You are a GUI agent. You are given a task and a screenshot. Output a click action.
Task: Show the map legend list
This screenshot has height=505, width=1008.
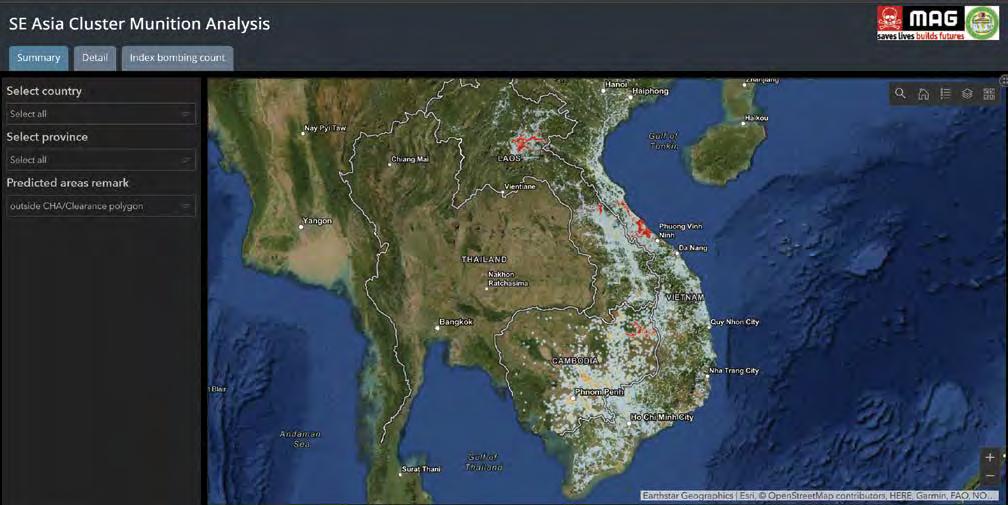(945, 94)
